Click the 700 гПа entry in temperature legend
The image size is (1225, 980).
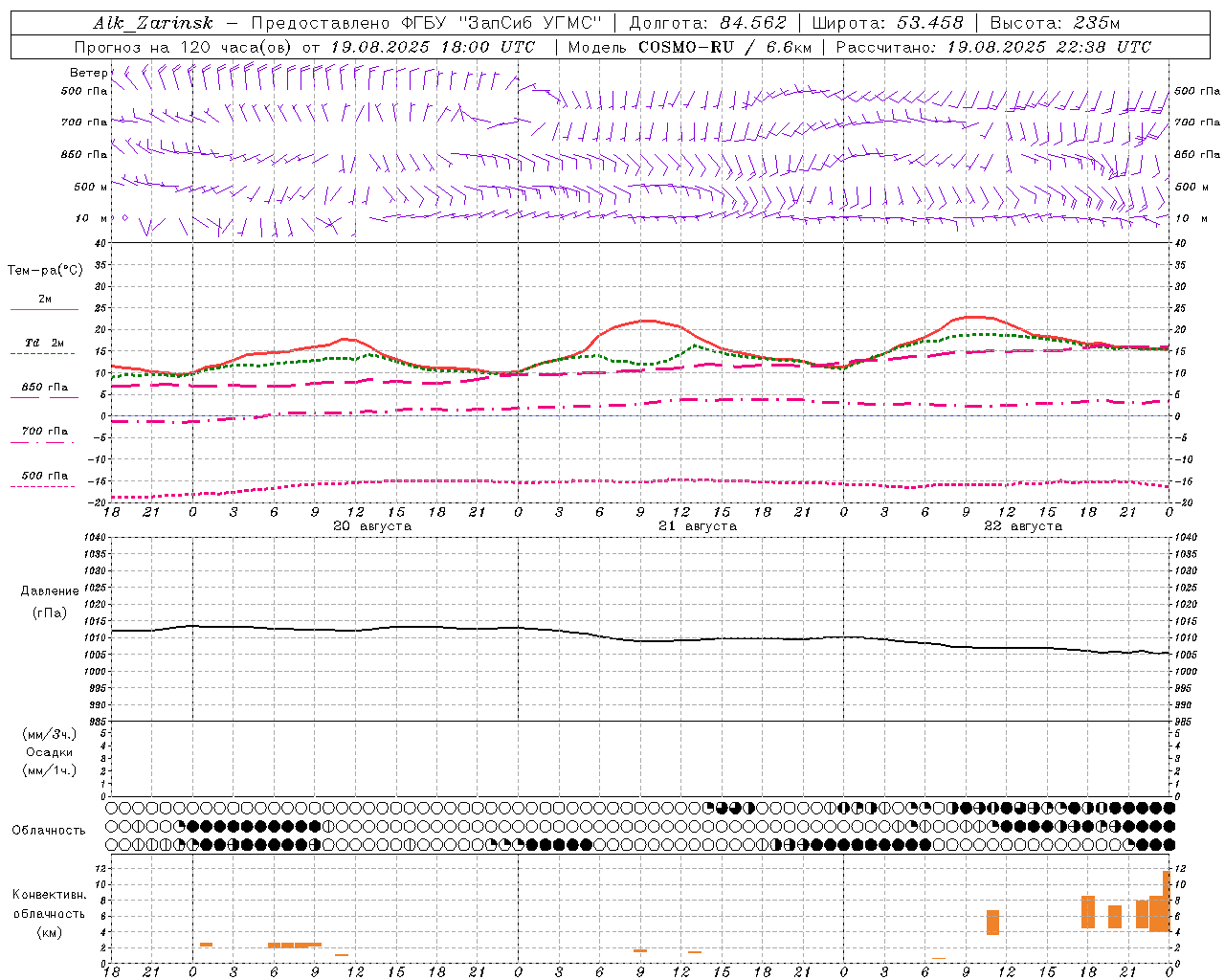pyautogui.click(x=45, y=432)
